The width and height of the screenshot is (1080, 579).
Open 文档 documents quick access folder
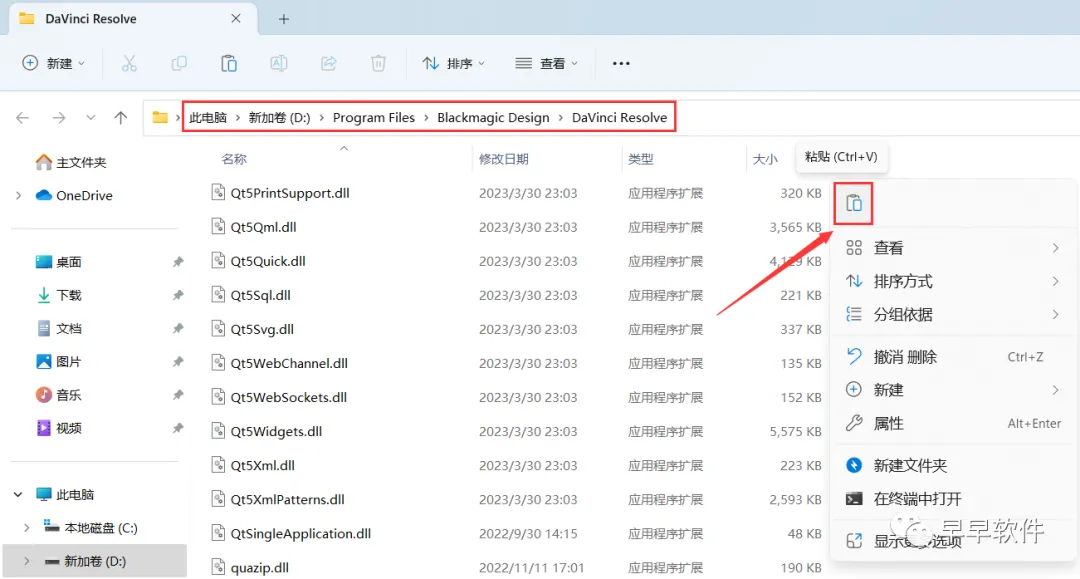point(59,328)
